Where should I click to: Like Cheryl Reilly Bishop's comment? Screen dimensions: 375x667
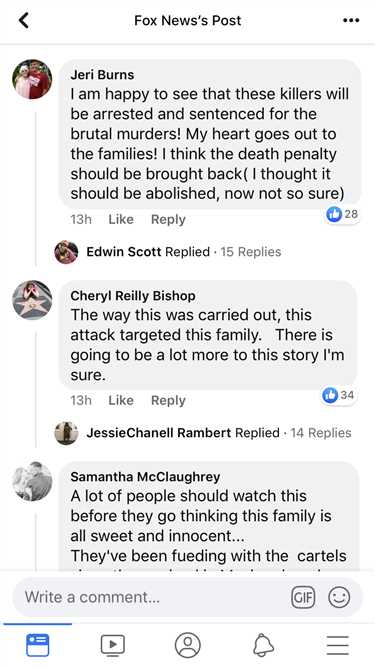point(121,400)
